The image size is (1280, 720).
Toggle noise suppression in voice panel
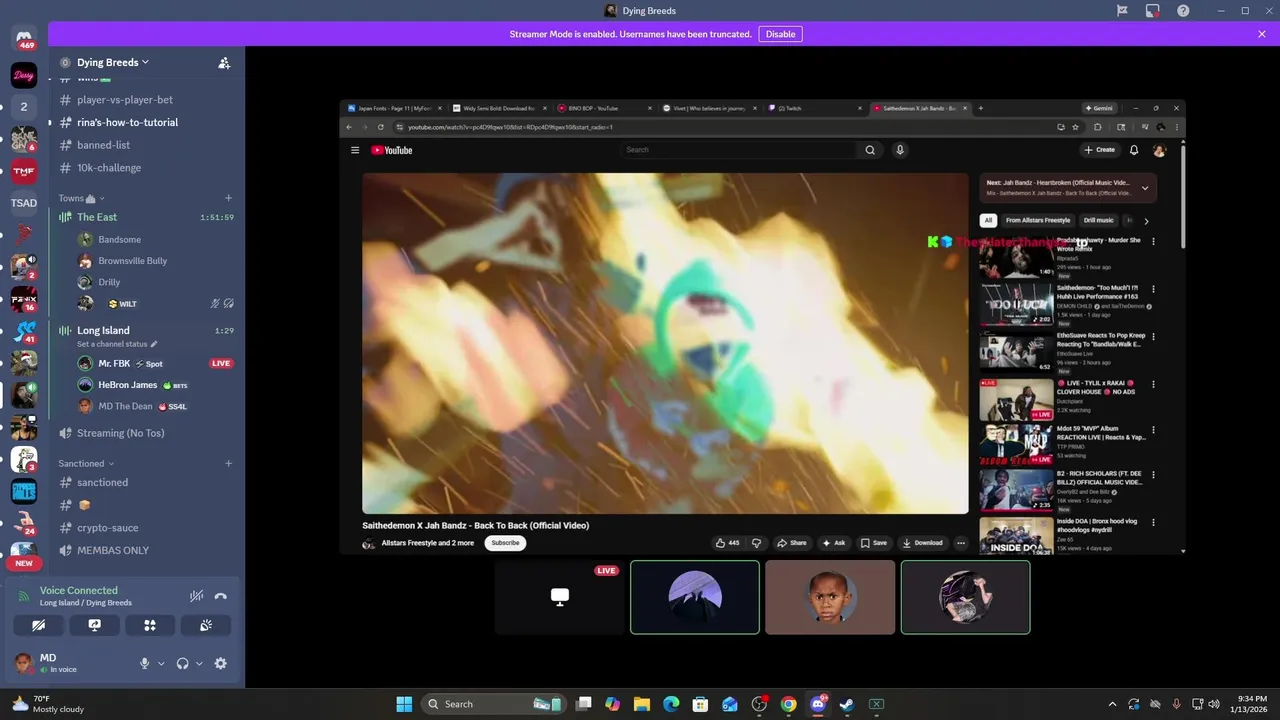tap(196, 596)
